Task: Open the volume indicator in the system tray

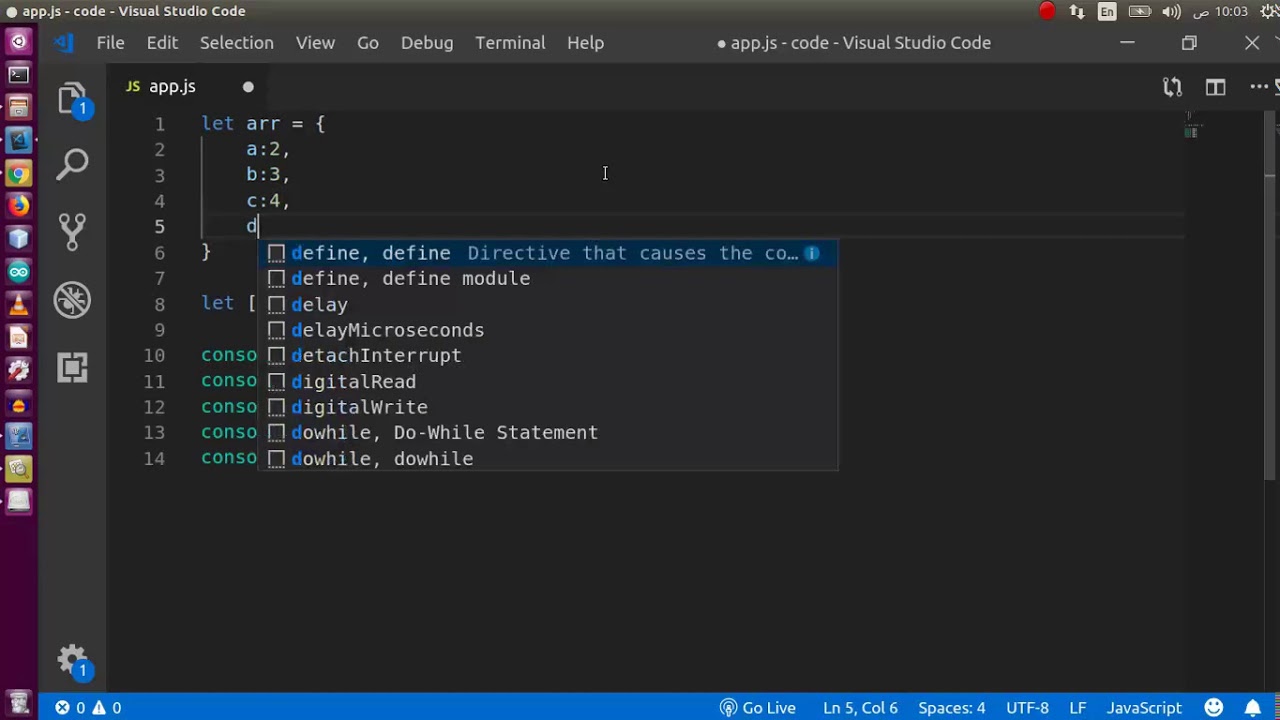Action: (x=1170, y=11)
